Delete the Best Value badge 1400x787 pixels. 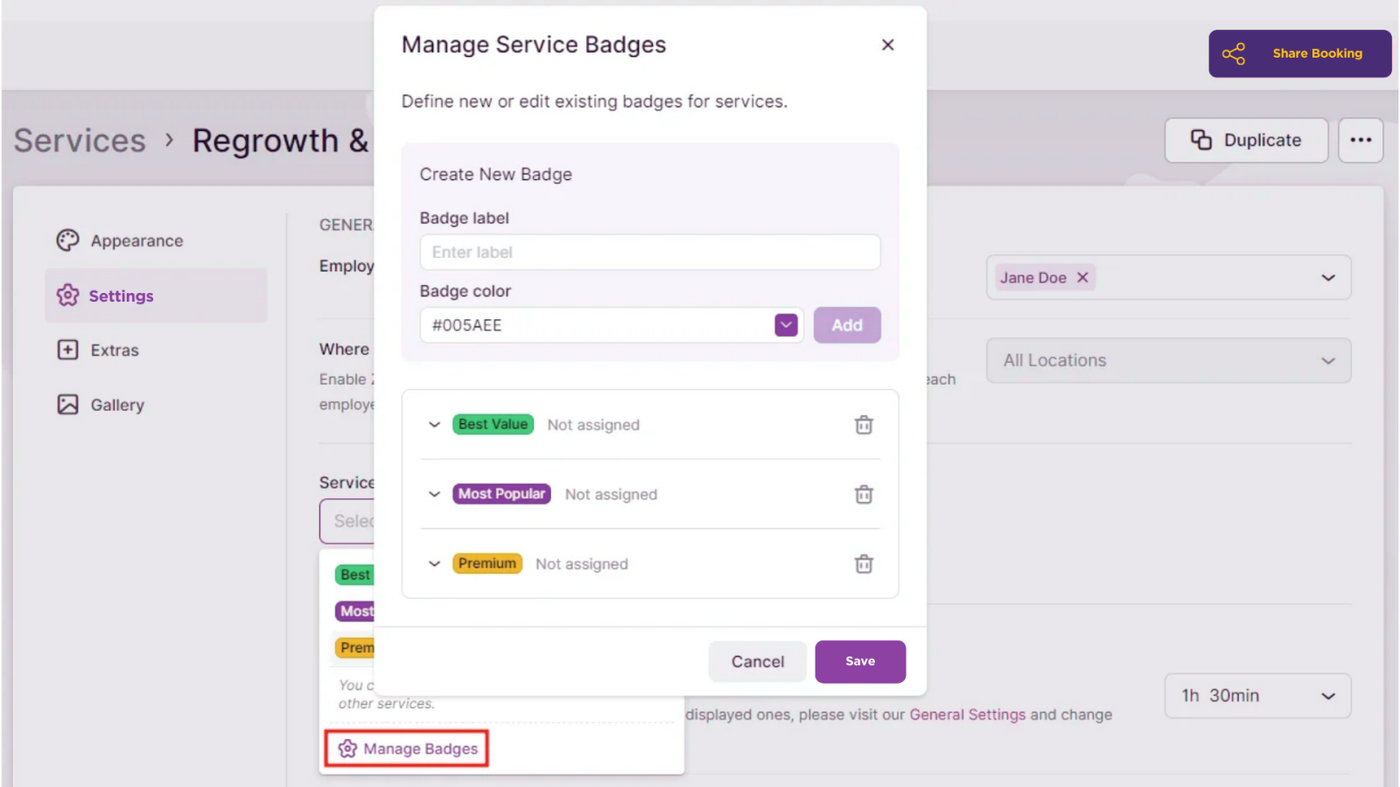[863, 425]
